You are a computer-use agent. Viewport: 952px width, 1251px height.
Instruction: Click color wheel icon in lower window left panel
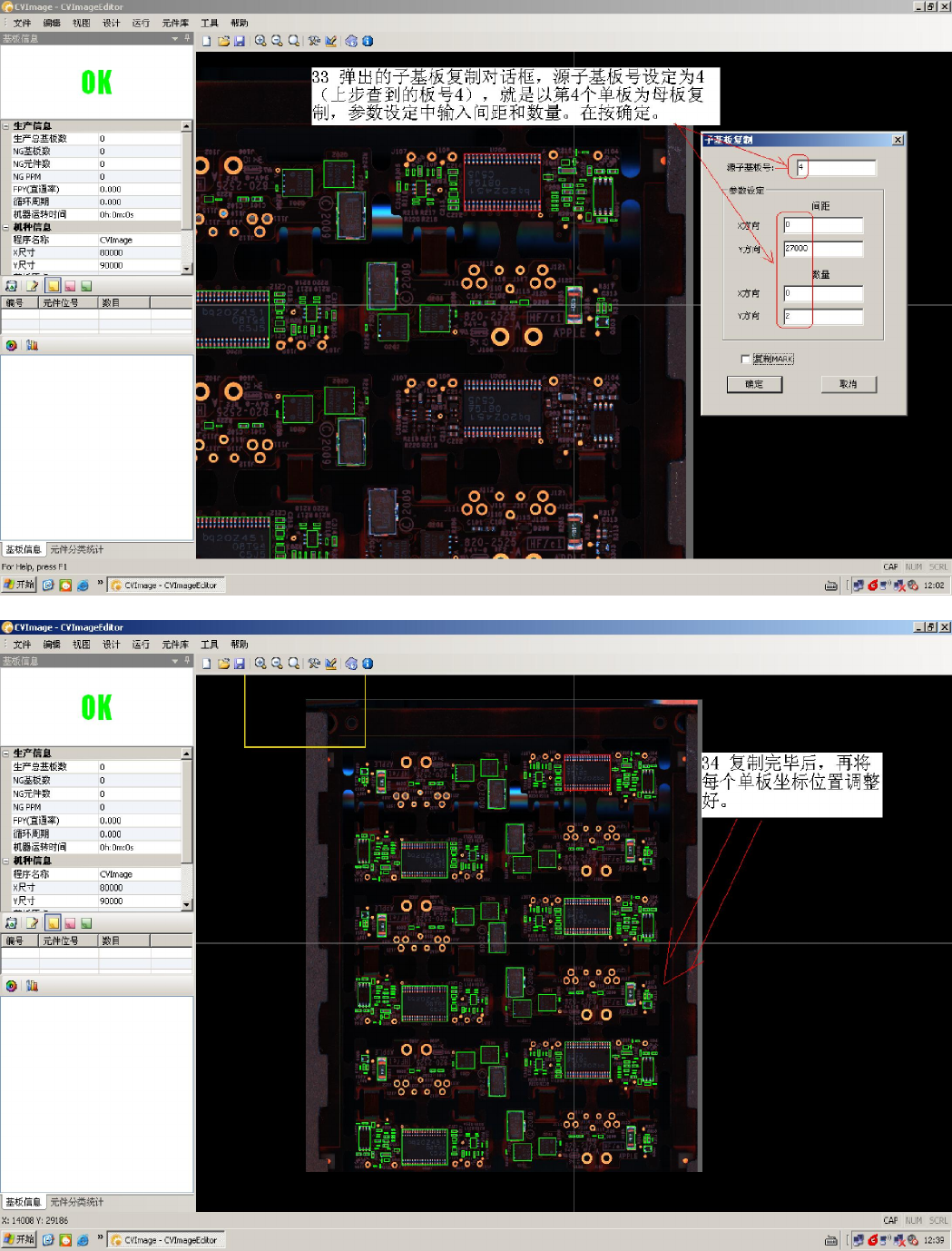tap(12, 986)
